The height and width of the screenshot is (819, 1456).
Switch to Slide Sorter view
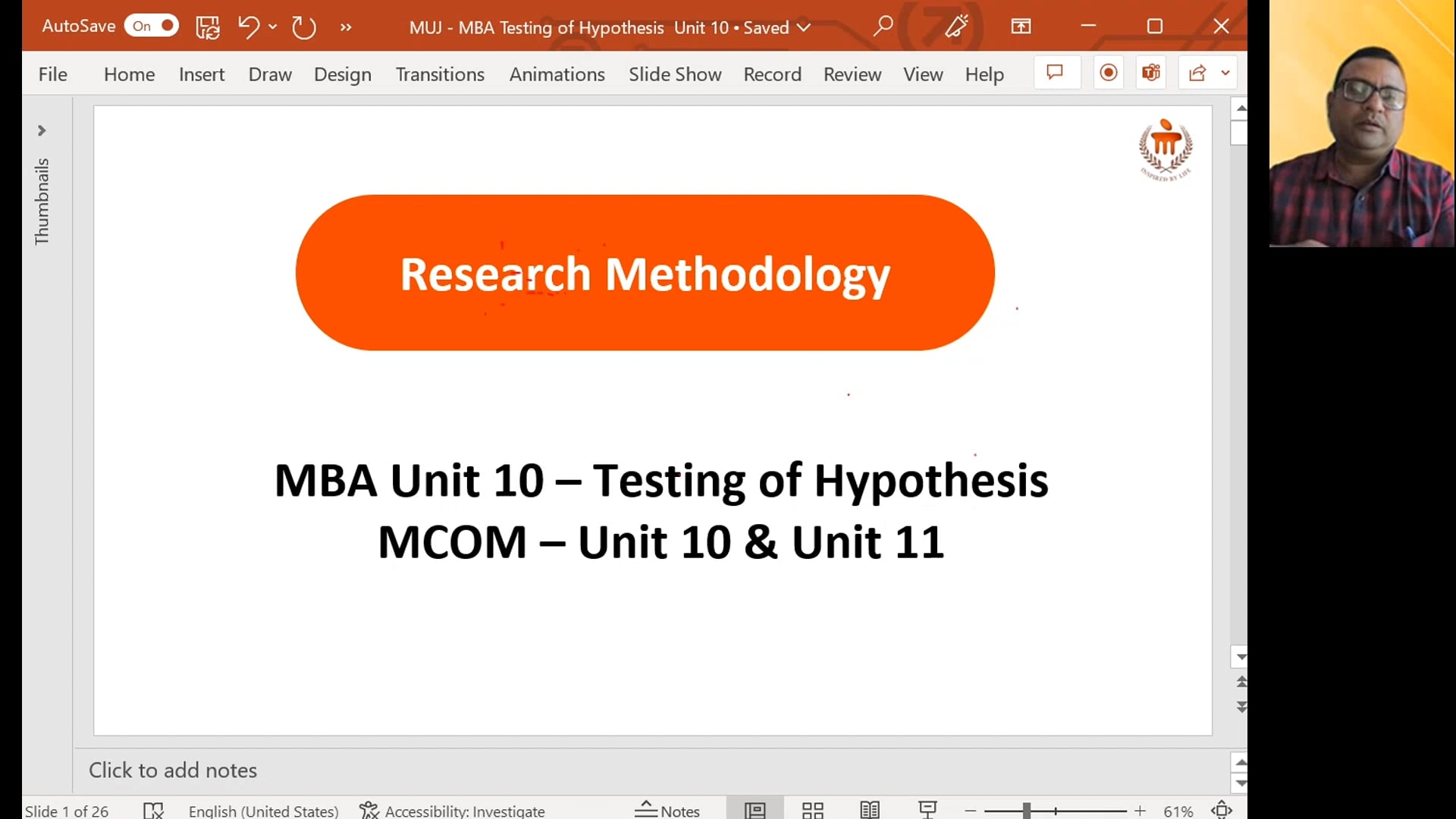click(813, 811)
